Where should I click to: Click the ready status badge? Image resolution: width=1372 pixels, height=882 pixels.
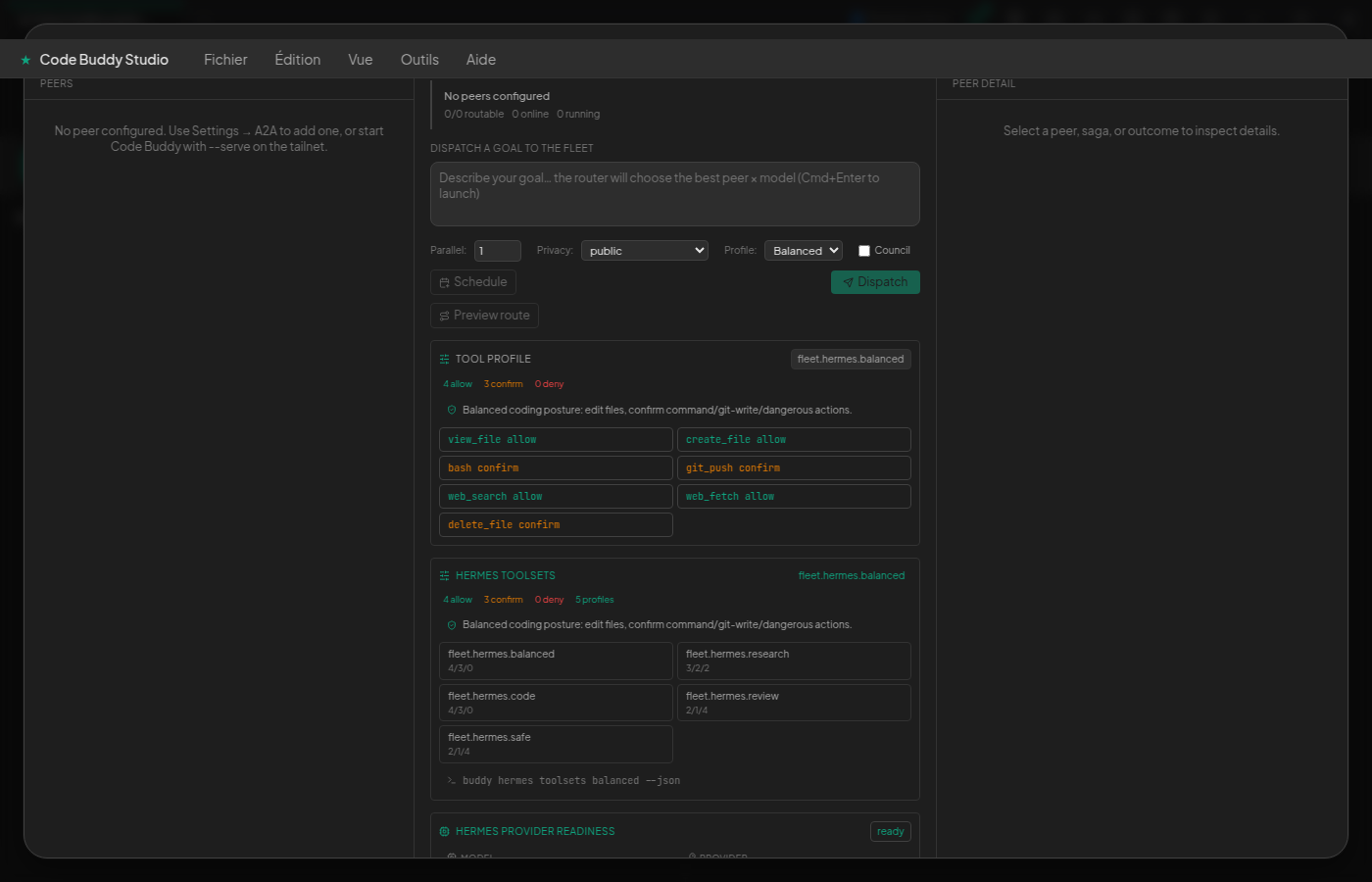click(891, 831)
